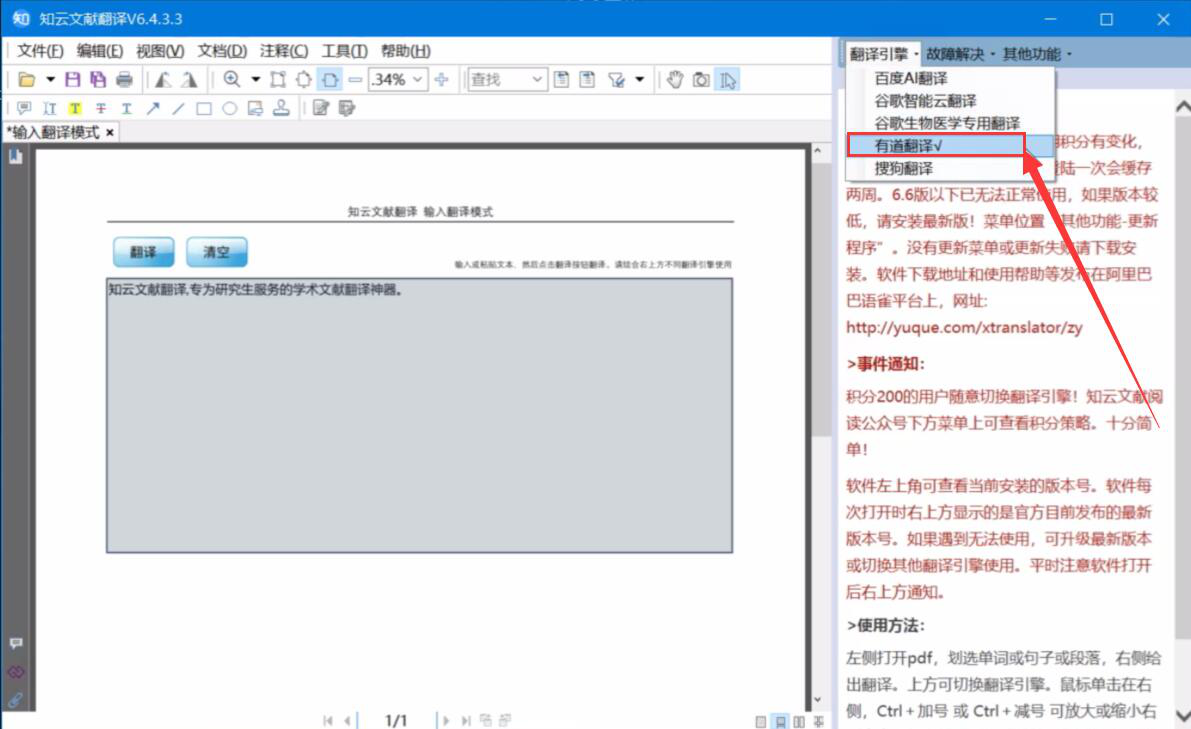Select the stamp tool
Image resolution: width=1191 pixels, height=729 pixels.
pos(281,108)
